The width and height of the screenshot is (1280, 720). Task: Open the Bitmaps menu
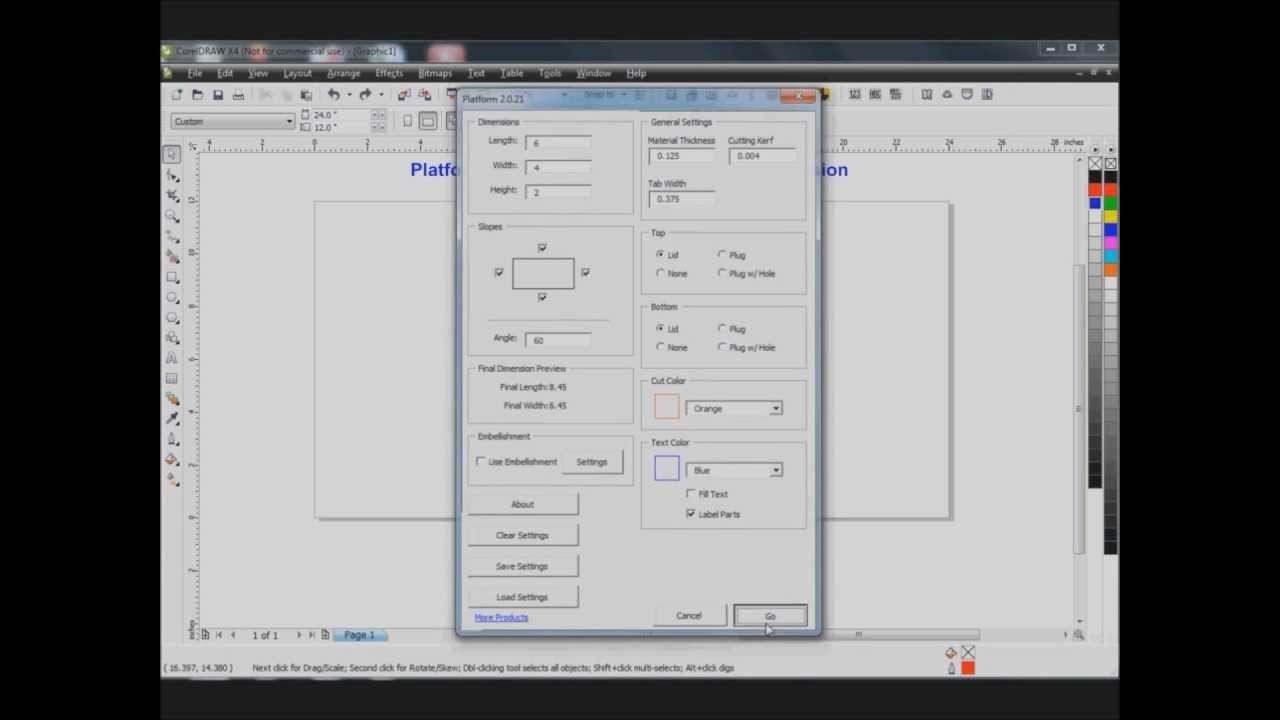pyautogui.click(x=435, y=73)
